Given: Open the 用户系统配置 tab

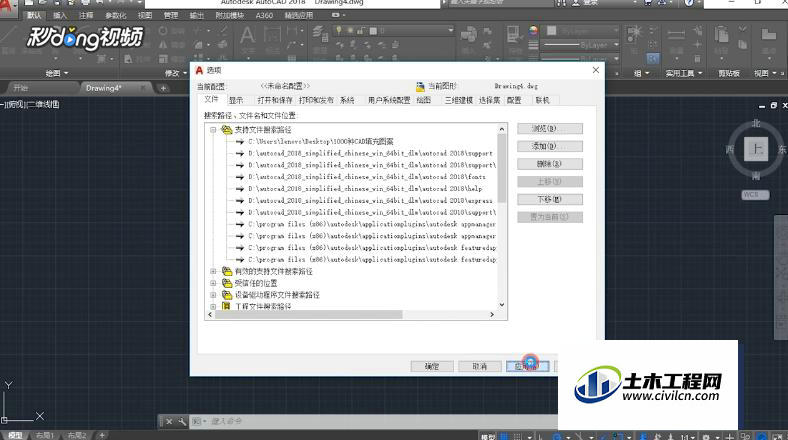Looking at the screenshot, I should (389, 100).
